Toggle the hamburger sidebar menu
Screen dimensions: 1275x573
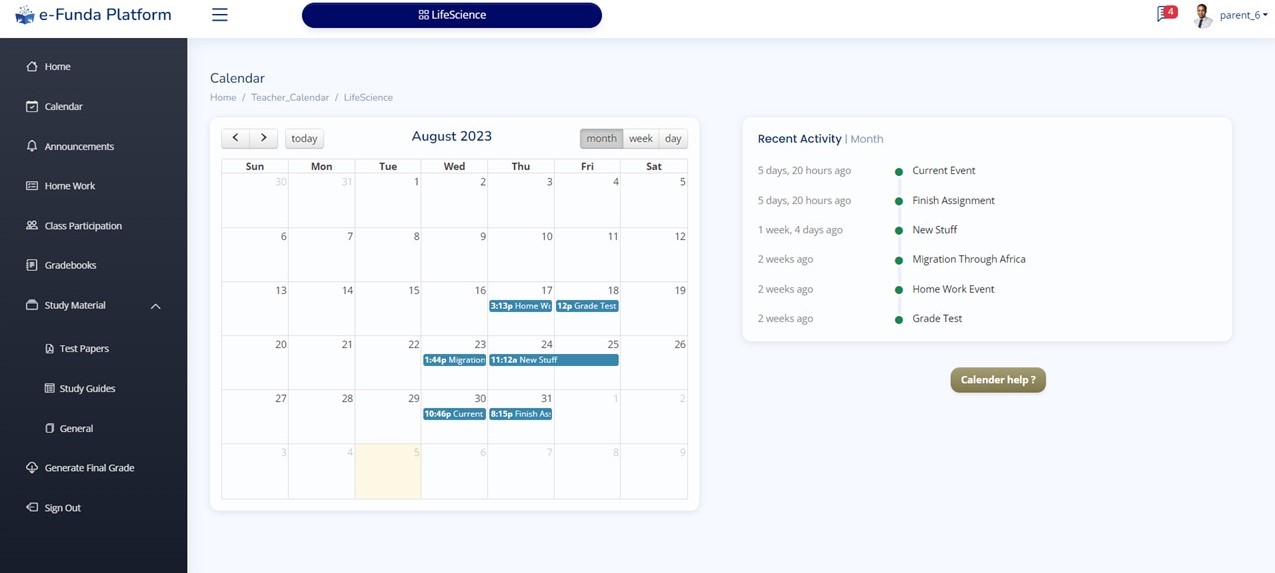(x=220, y=15)
